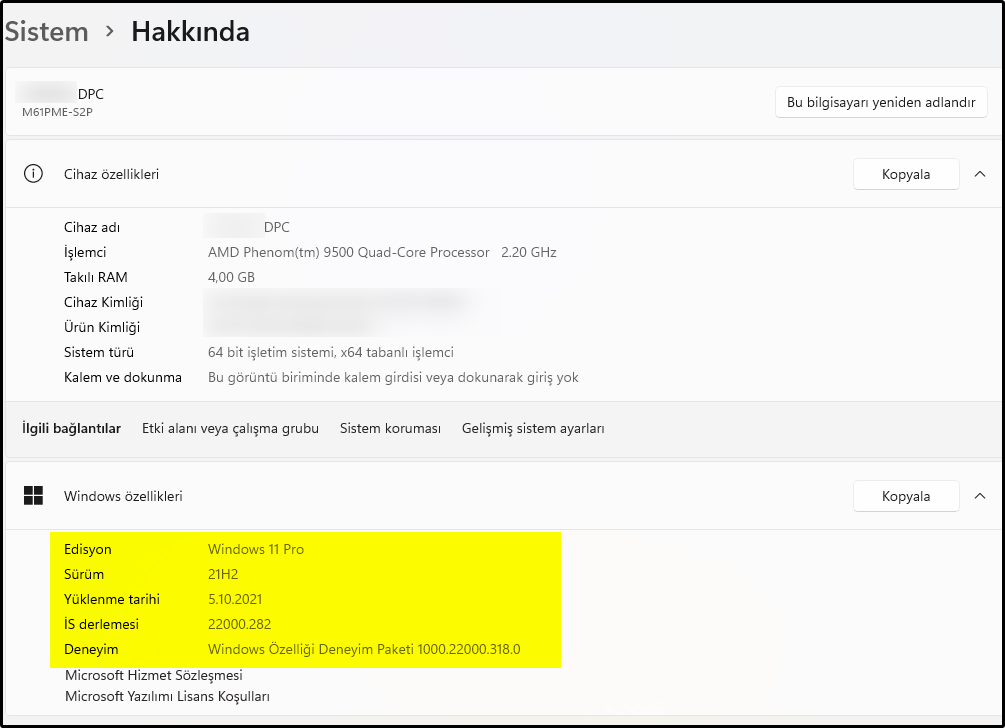This screenshot has width=1005, height=728.
Task: Click the Sürüm label
Action: (83, 574)
